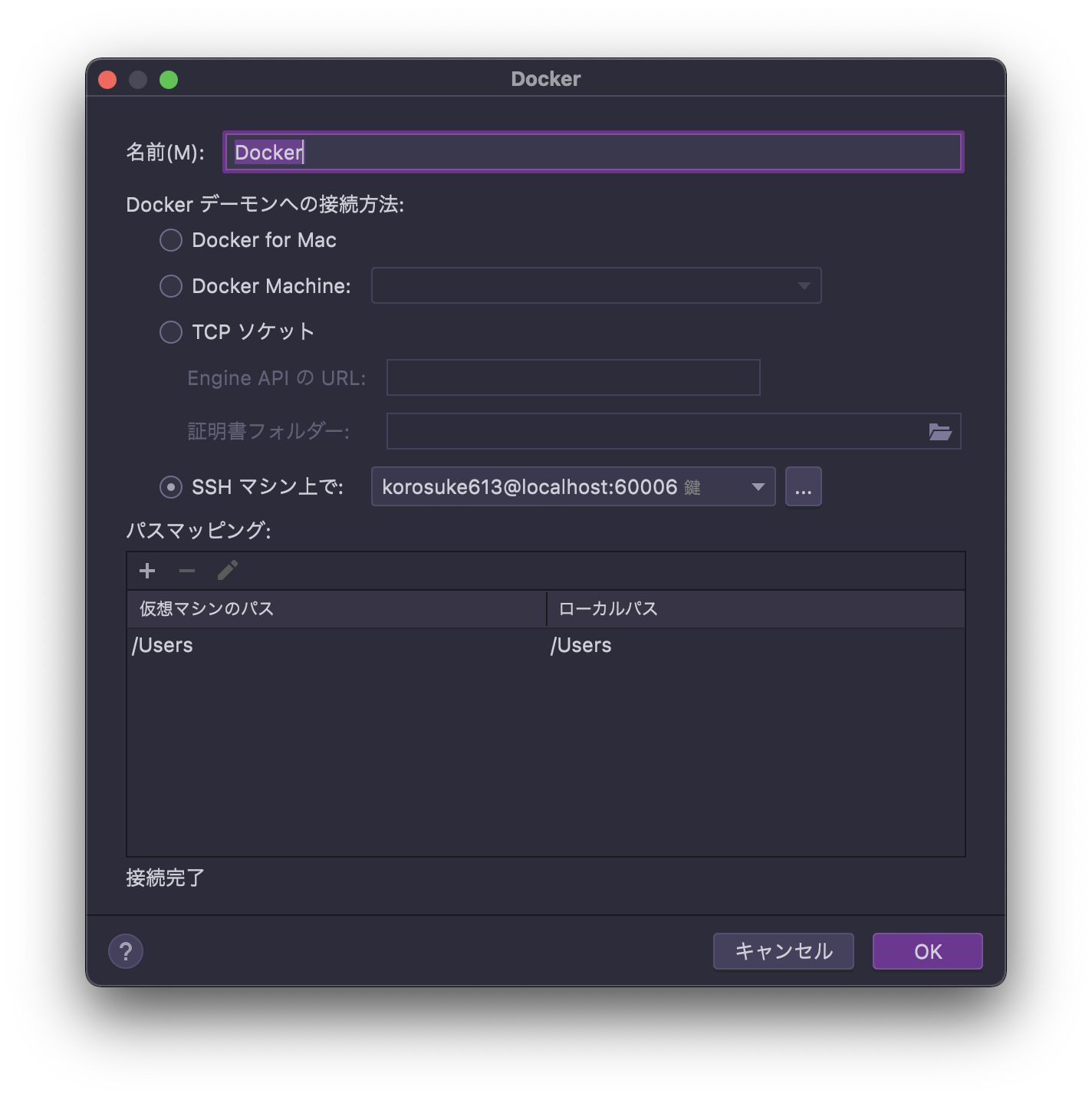Focus the 名前(M) name input field
The width and height of the screenshot is (1092, 1100).
point(594,152)
